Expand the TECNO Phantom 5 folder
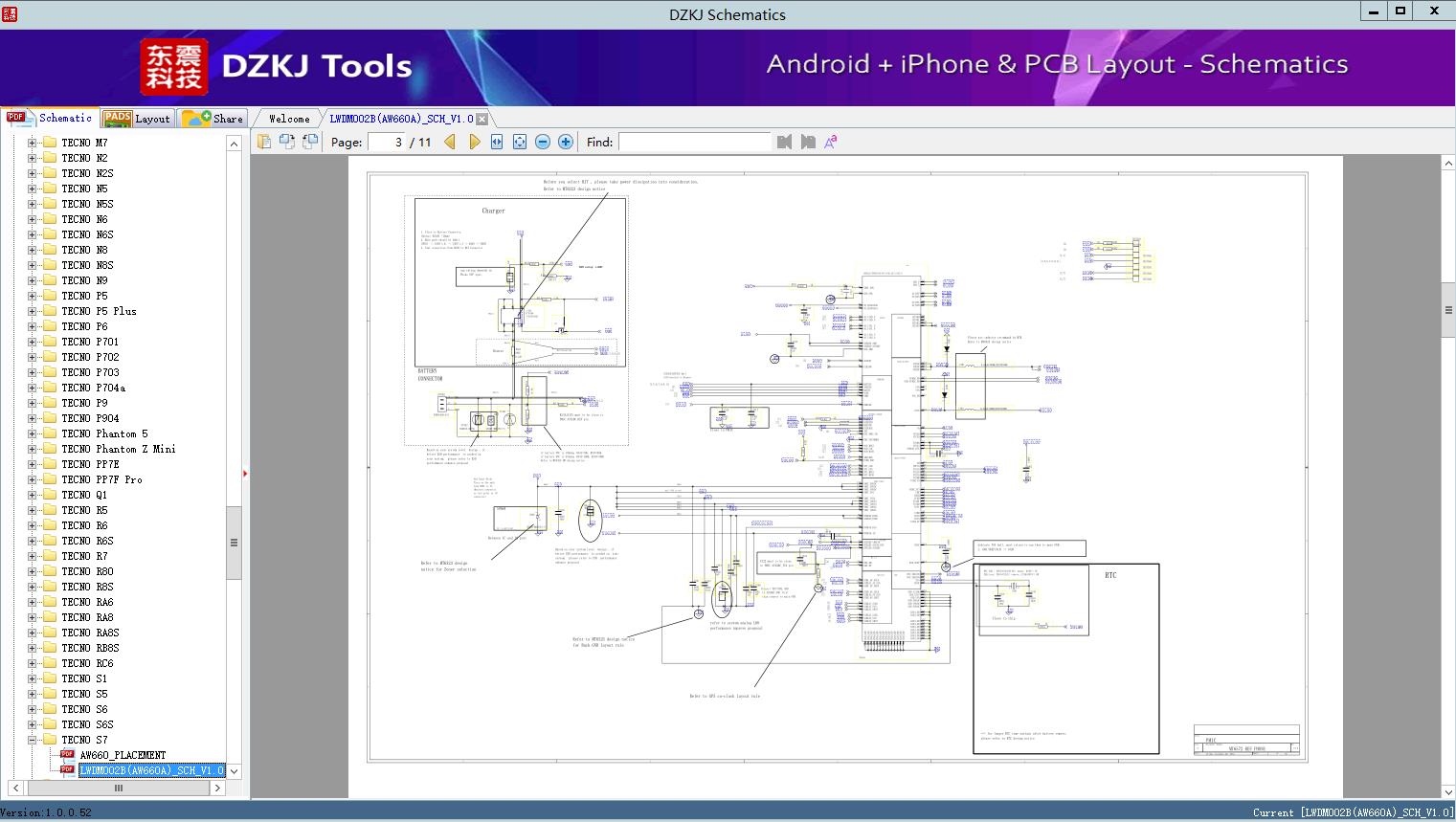The height and width of the screenshot is (822, 1456). click(32, 433)
